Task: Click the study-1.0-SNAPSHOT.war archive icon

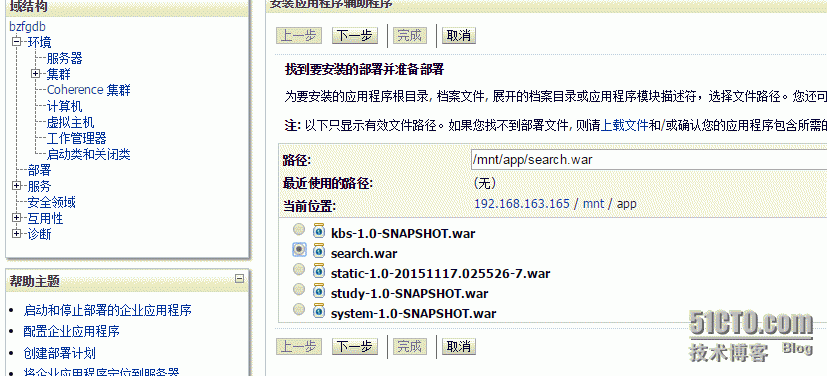Action: (x=319, y=291)
